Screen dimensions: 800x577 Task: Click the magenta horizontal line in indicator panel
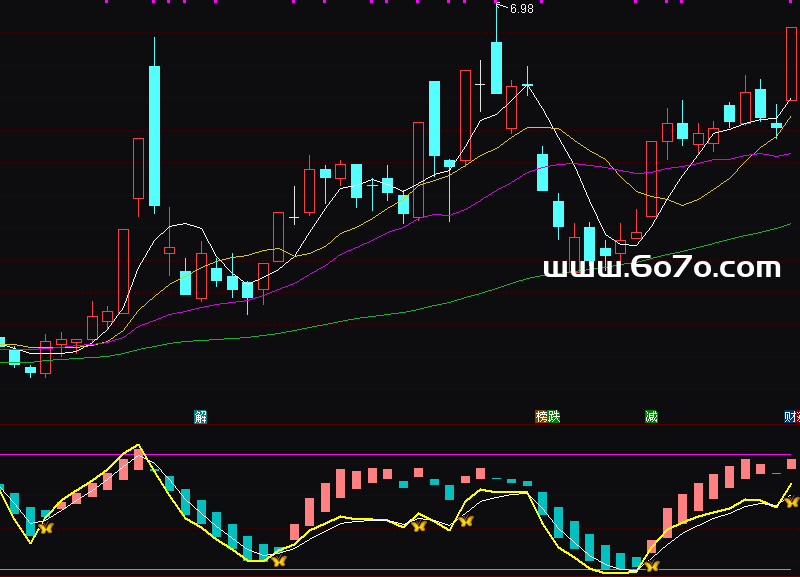[x=400, y=455]
